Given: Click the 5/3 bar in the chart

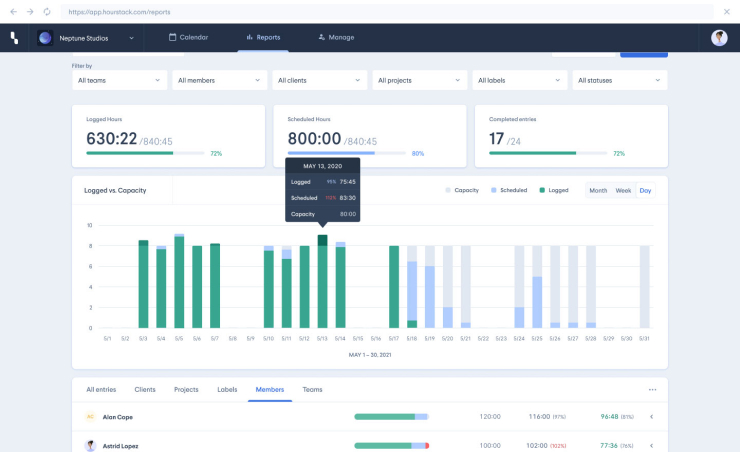Looking at the screenshot, I should 143,284.
